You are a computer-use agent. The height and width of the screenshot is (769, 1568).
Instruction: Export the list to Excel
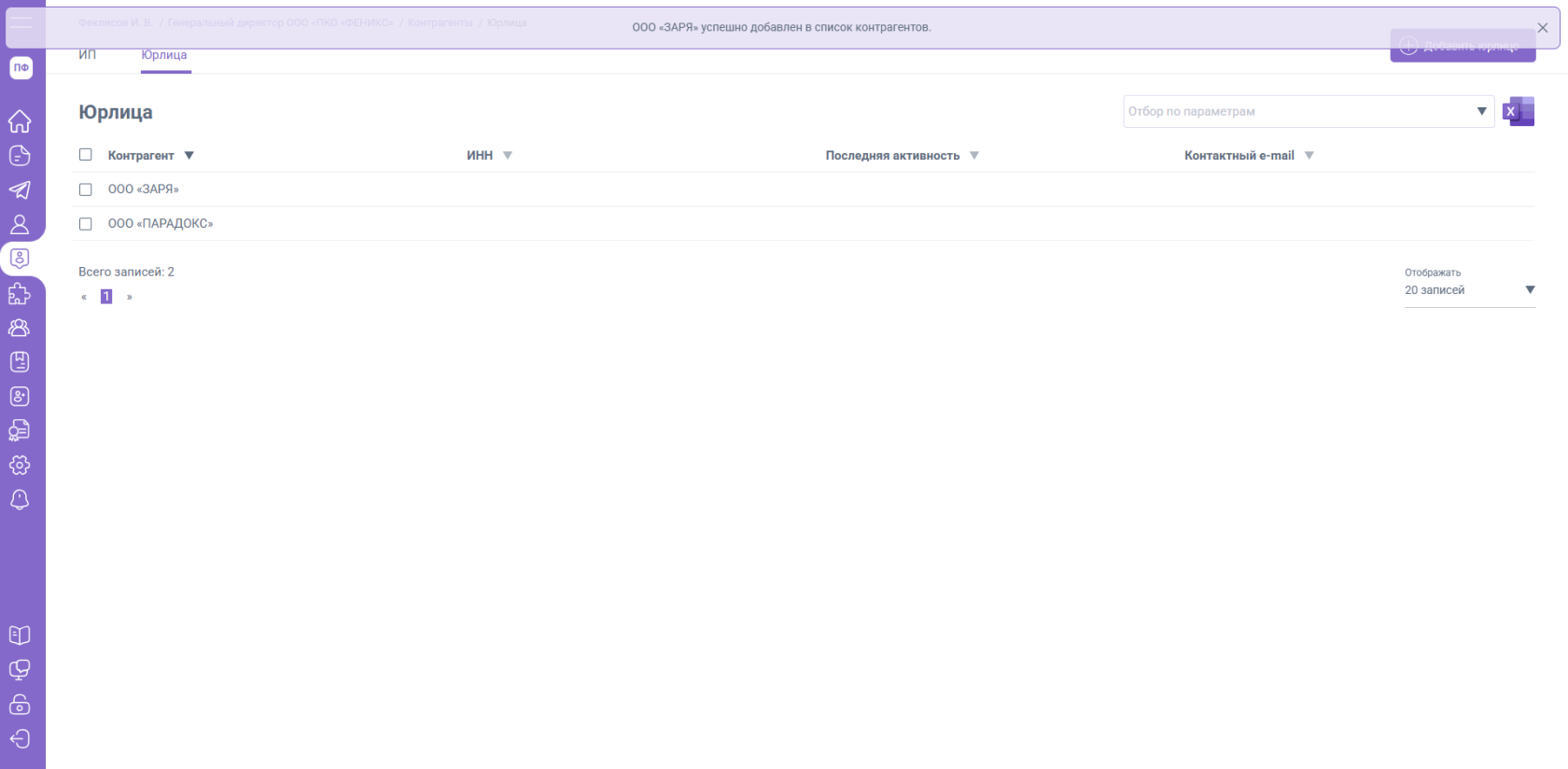[1519, 111]
